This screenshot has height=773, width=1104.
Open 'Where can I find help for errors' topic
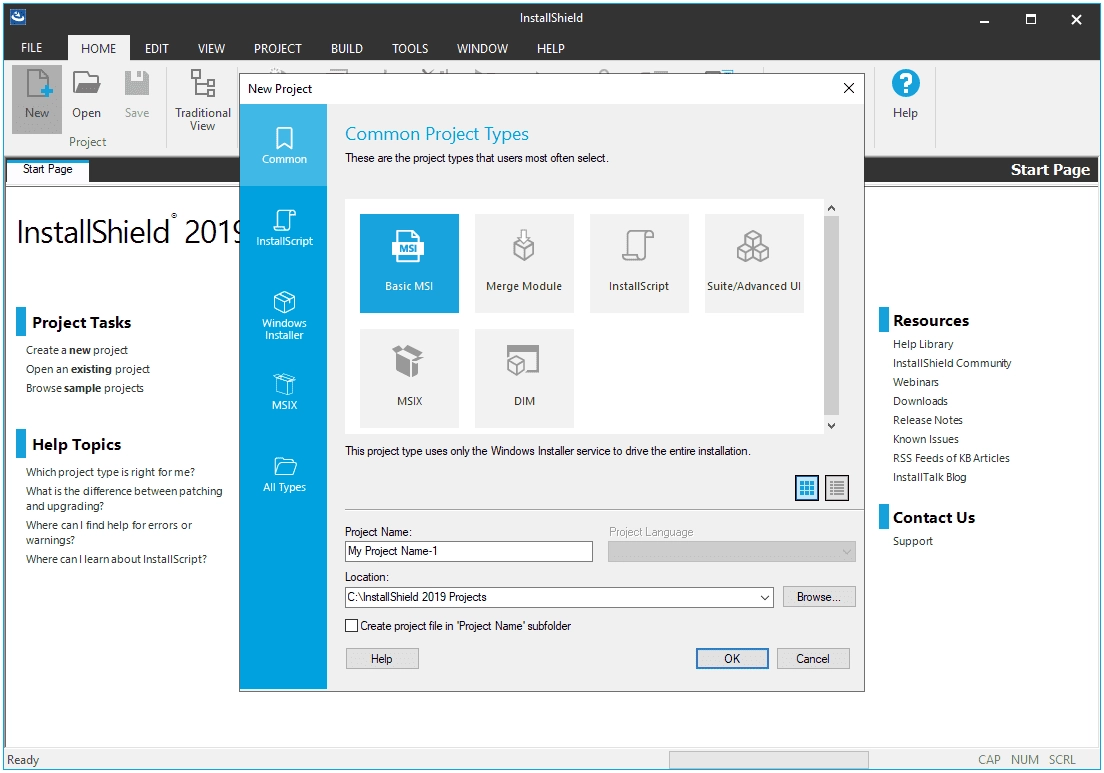click(109, 532)
